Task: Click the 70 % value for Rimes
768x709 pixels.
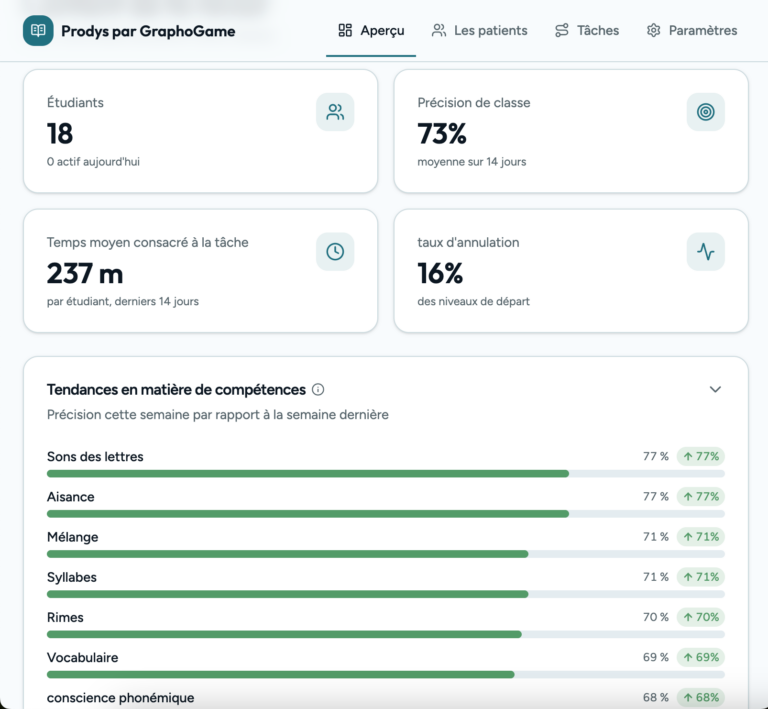Action: 655,617
